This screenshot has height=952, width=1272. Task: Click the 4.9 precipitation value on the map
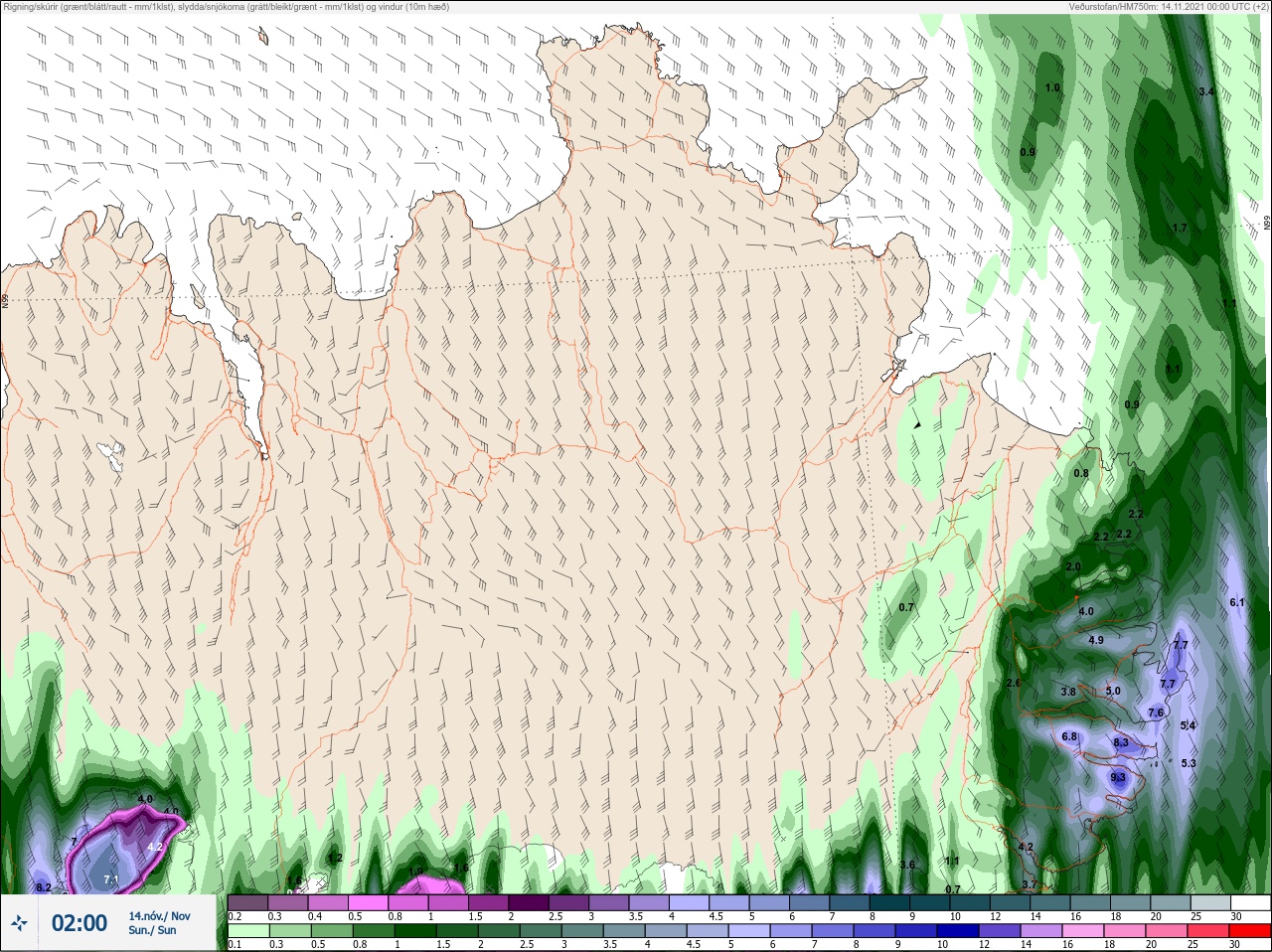click(x=1096, y=640)
